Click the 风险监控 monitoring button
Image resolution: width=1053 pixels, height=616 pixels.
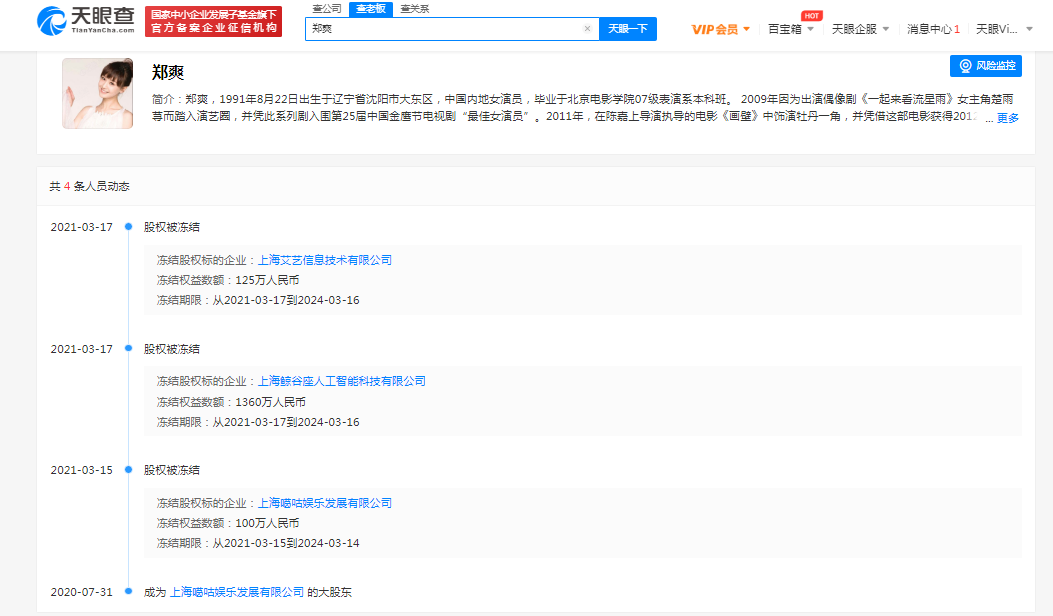point(985,66)
